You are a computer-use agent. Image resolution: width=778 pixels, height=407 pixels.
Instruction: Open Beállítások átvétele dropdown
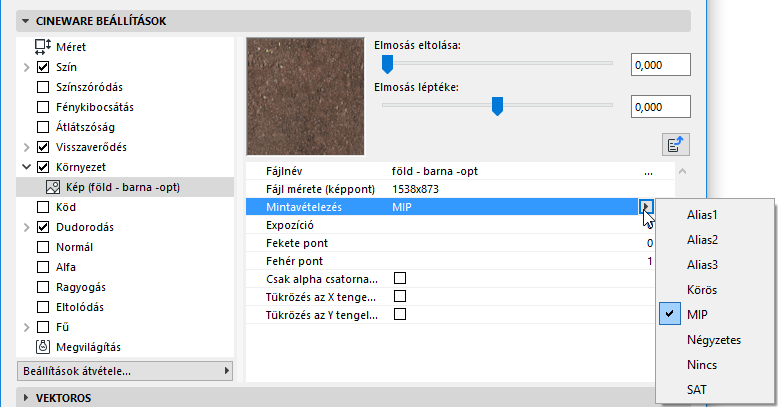125,371
